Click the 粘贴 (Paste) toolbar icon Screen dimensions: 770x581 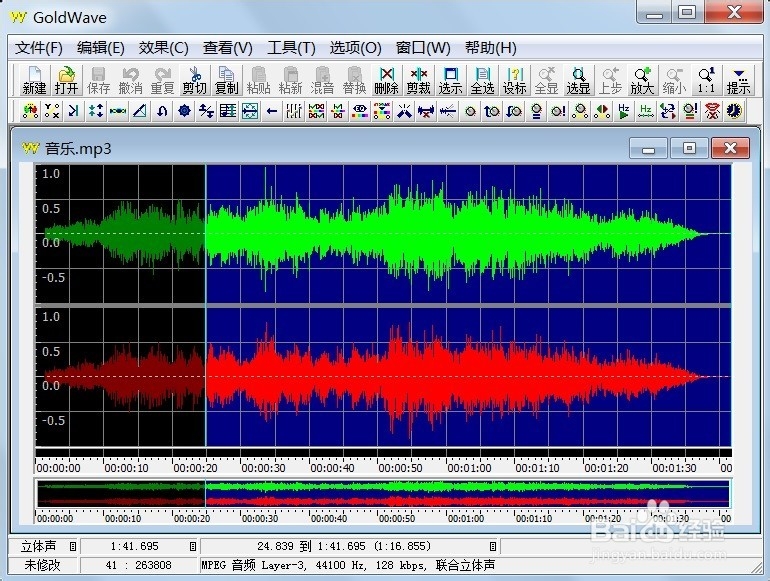pyautogui.click(x=258, y=80)
